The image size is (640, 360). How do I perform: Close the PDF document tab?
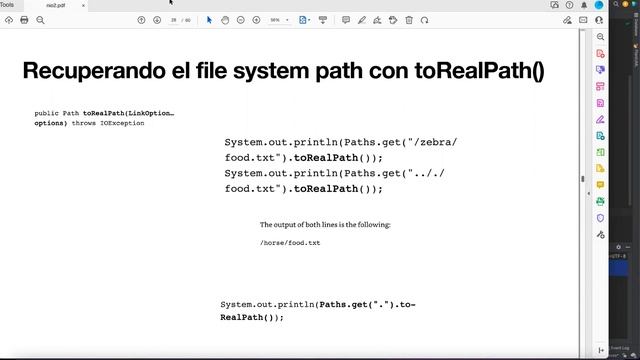click(x=83, y=6)
